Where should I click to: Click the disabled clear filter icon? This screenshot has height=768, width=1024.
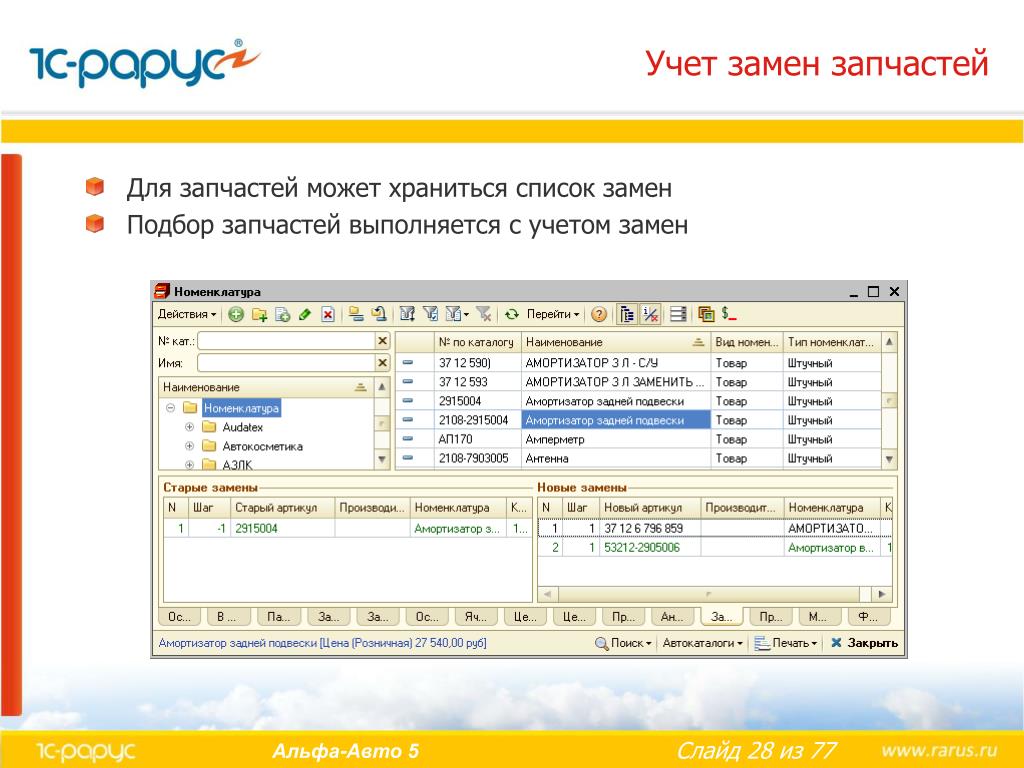tap(484, 314)
